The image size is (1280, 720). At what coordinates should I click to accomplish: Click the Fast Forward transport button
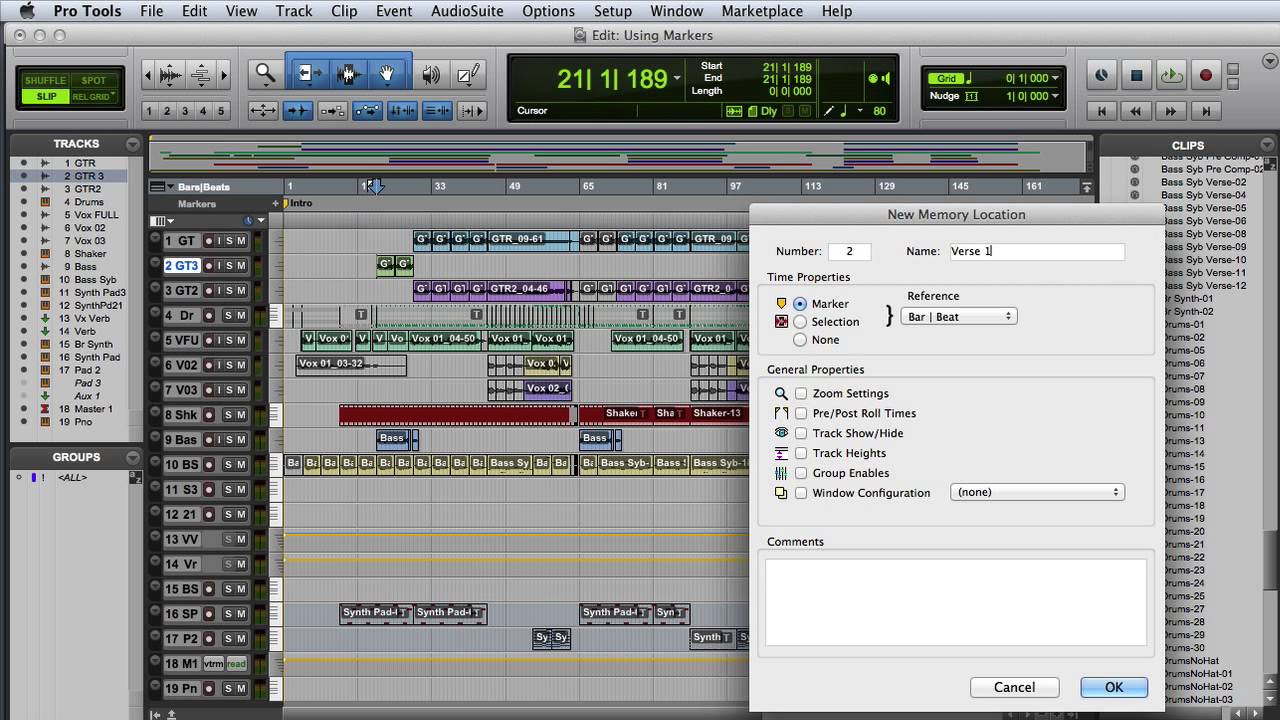(1171, 111)
